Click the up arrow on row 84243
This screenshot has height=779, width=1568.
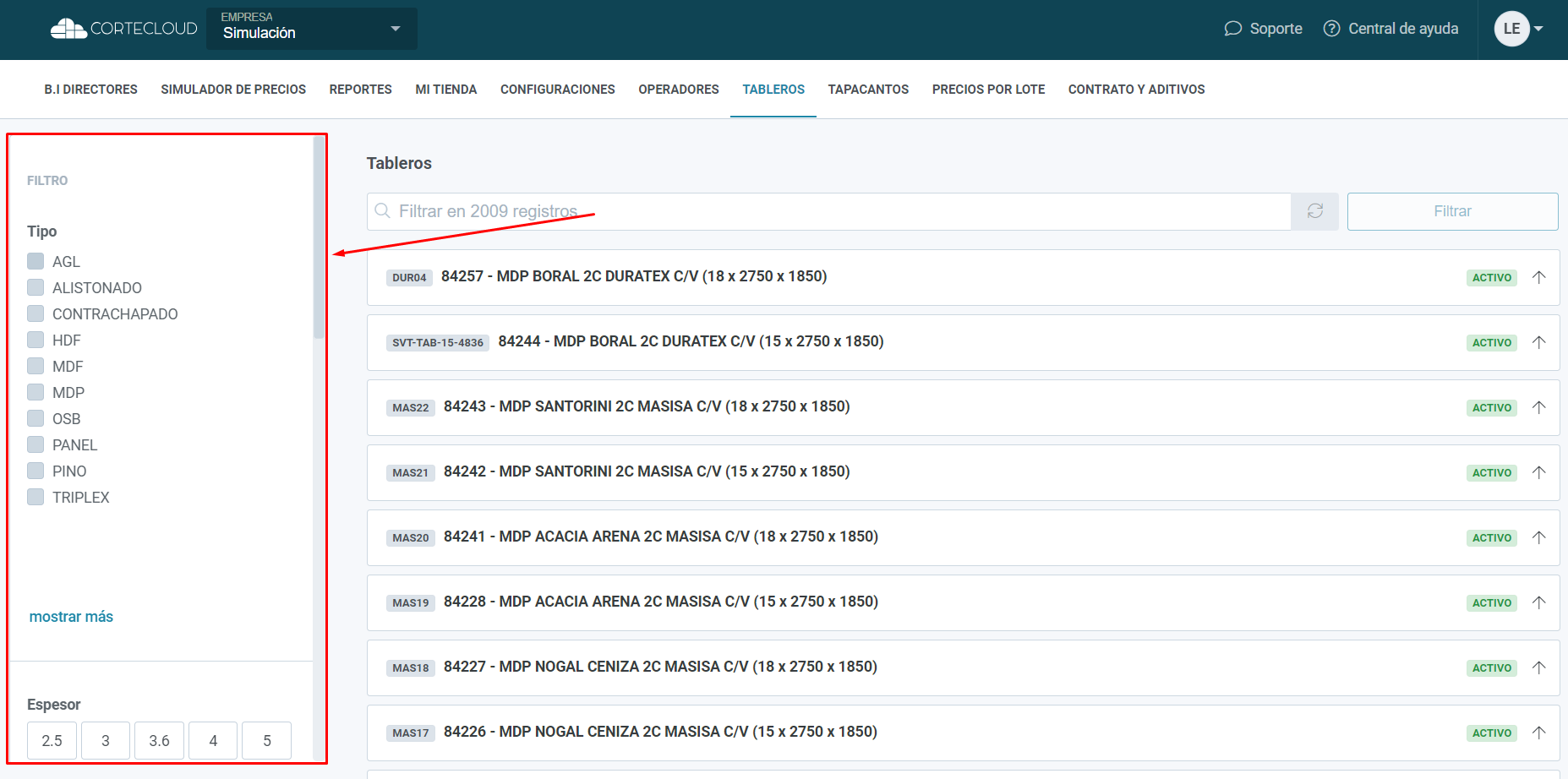point(1539,407)
